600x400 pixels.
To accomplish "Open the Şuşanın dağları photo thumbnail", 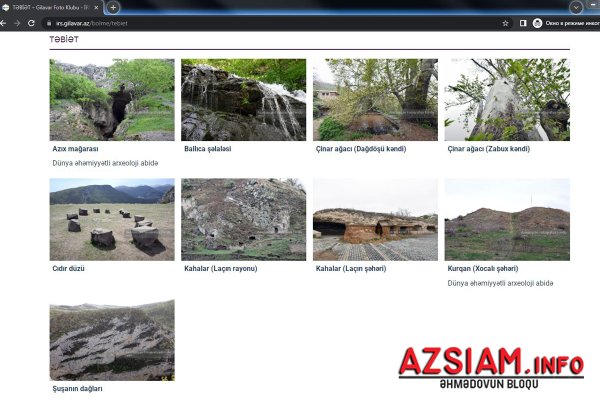I will (112, 340).
